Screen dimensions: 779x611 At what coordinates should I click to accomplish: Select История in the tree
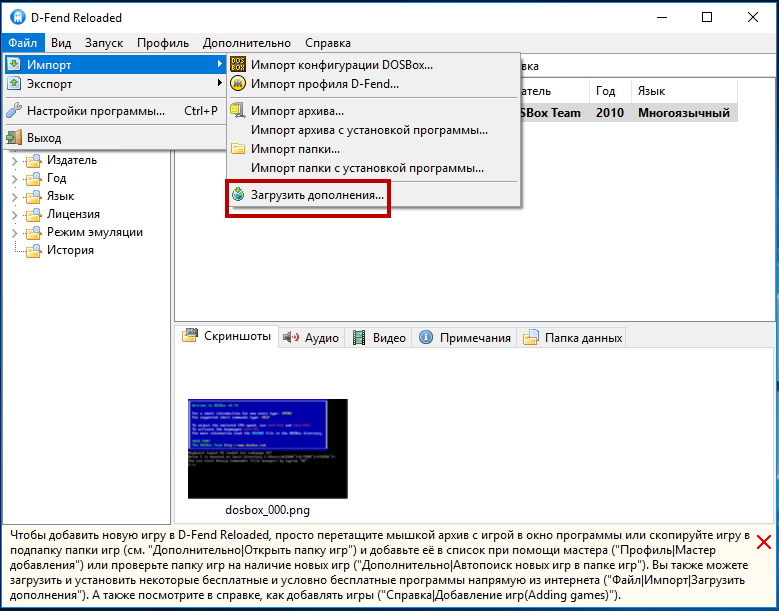point(71,250)
